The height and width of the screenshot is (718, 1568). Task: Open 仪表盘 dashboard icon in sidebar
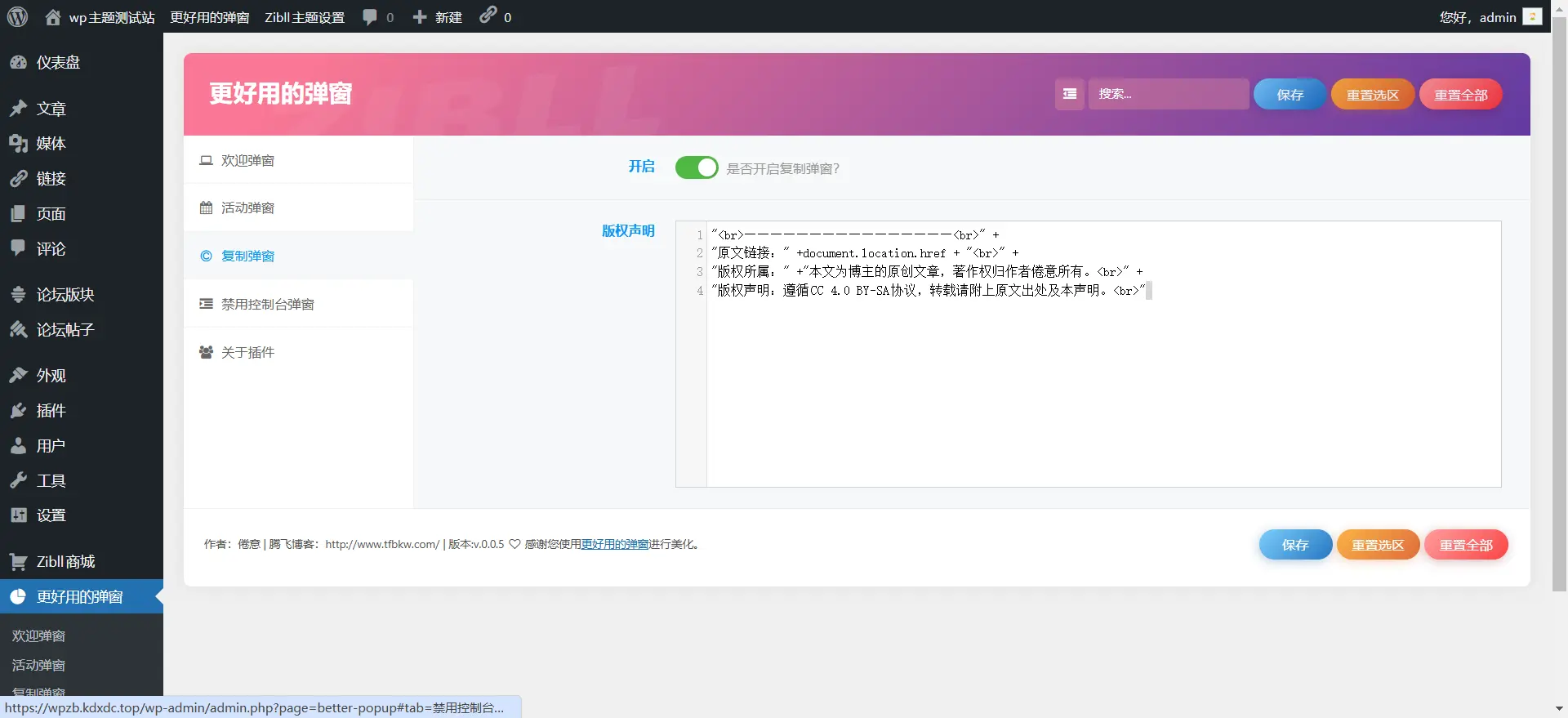[18, 62]
